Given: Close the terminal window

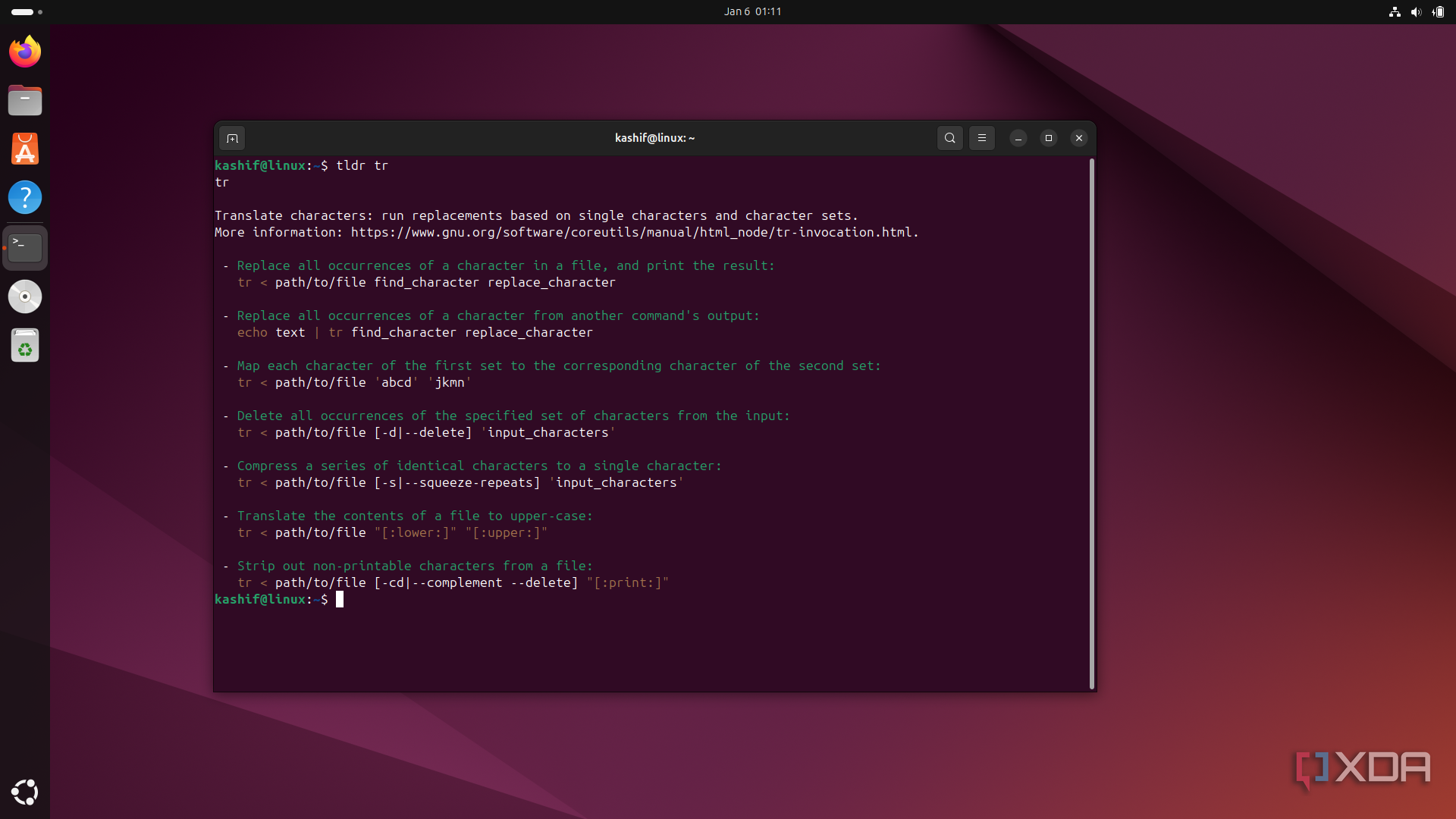Looking at the screenshot, I should 1079,138.
